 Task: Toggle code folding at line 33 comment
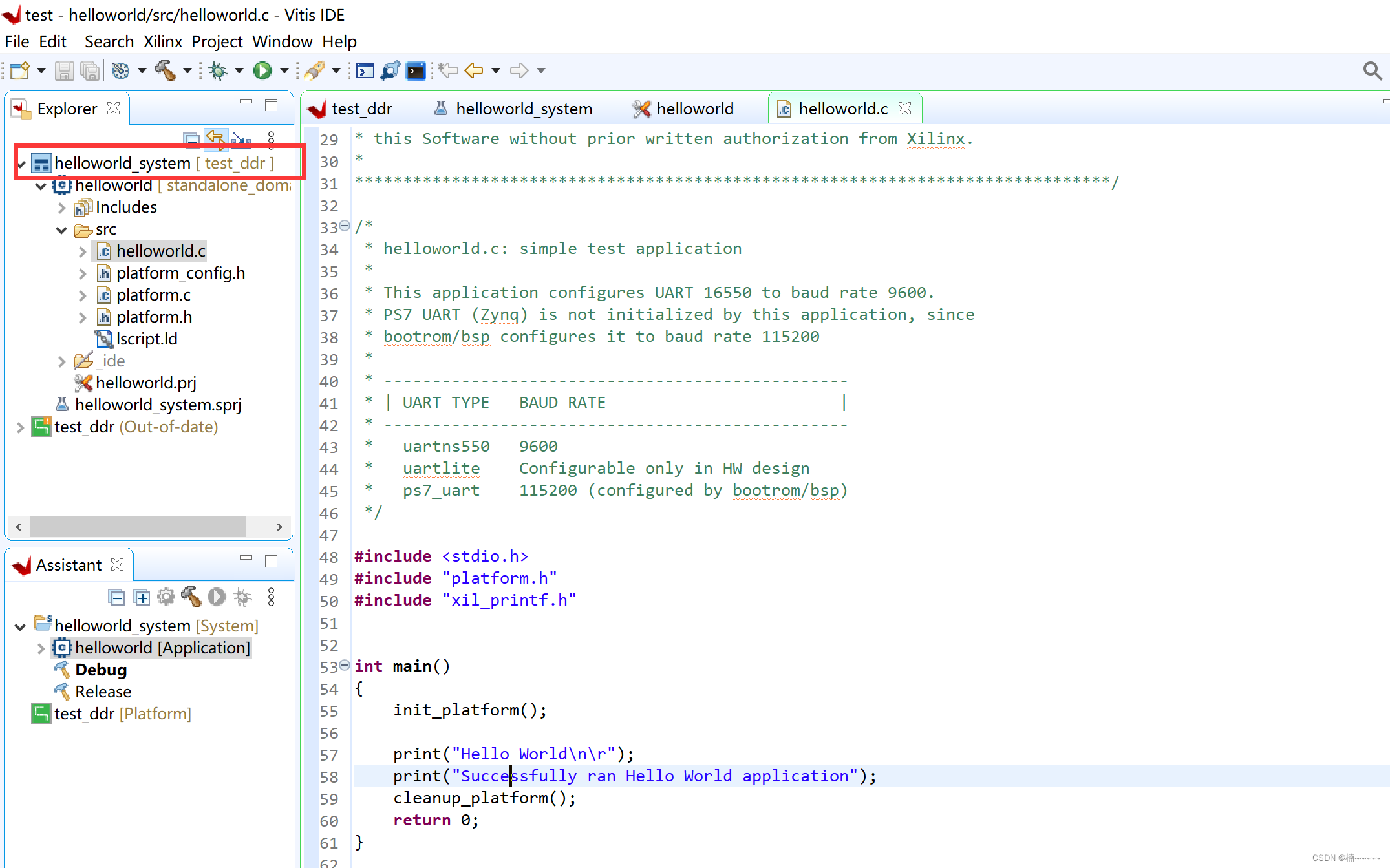[345, 226]
